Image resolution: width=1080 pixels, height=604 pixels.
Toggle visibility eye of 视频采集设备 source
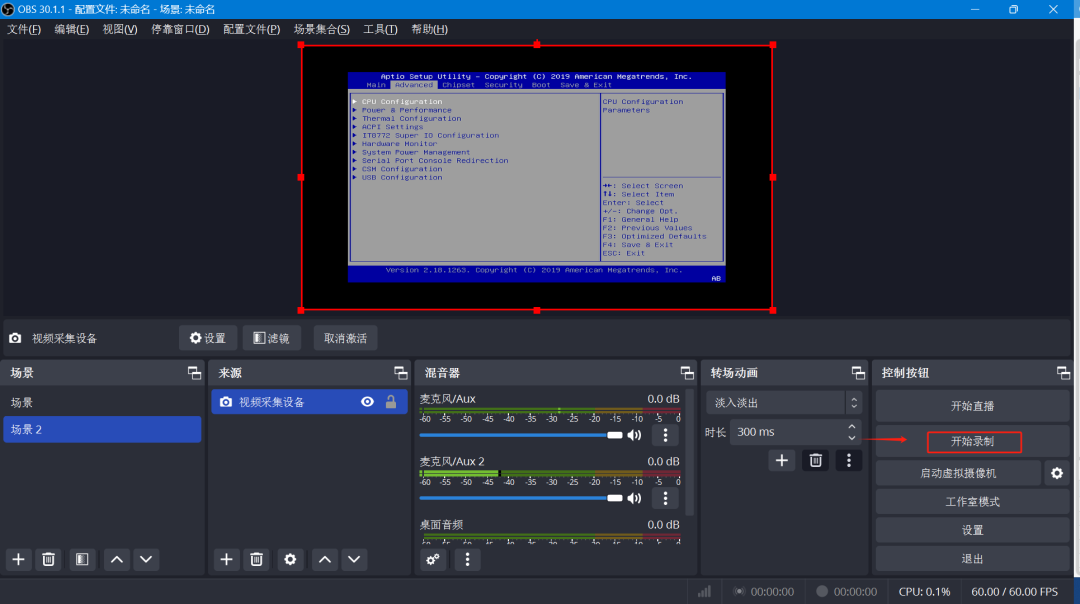click(368, 402)
